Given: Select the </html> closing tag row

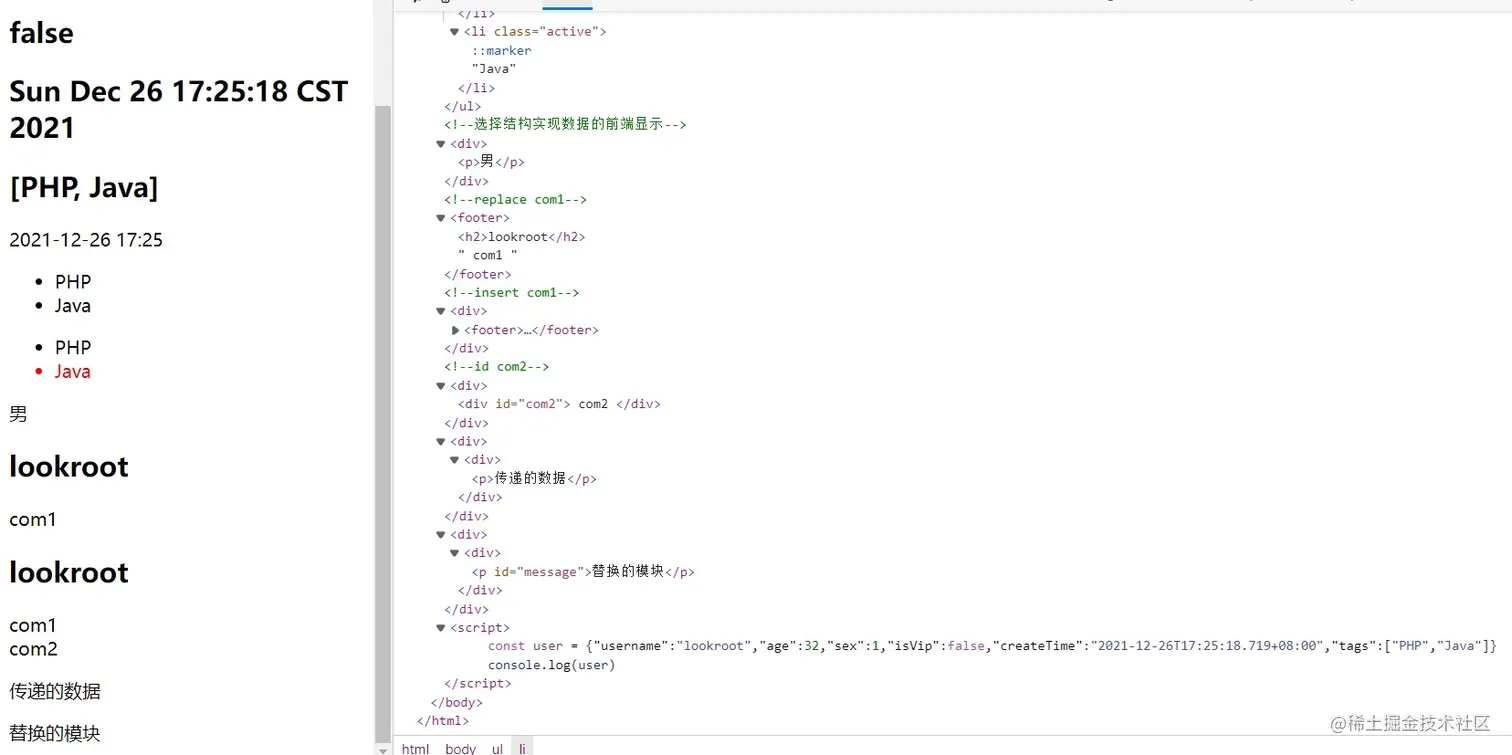Looking at the screenshot, I should click(x=442, y=721).
